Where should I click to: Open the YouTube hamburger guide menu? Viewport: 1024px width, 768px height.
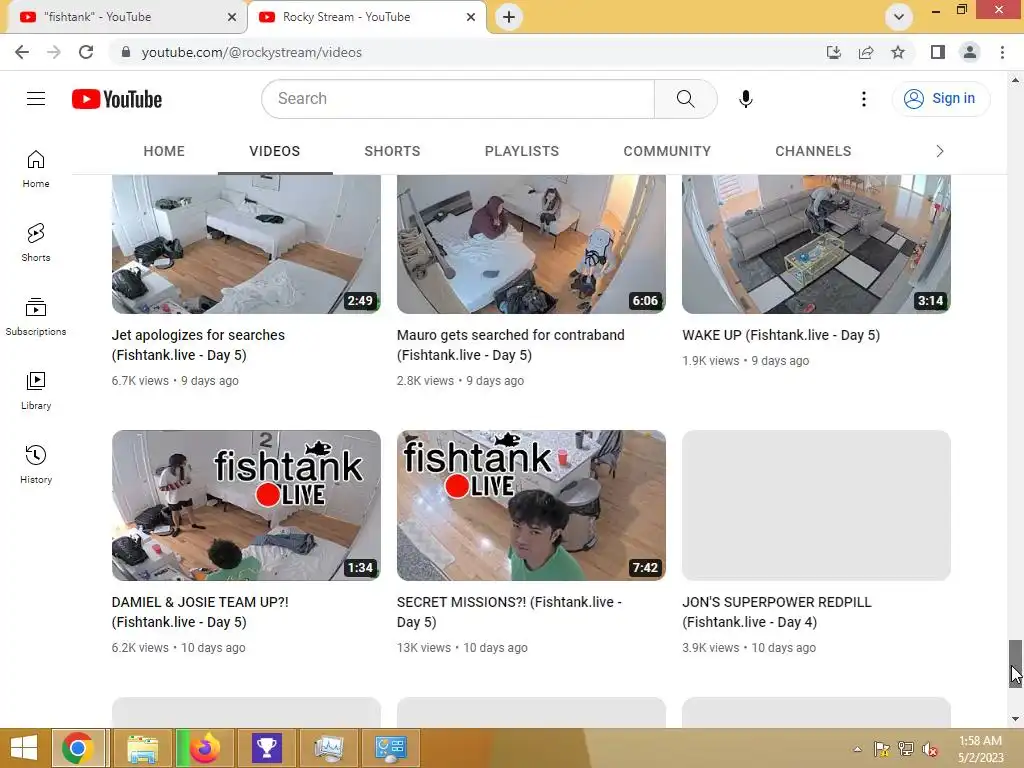click(x=36, y=99)
